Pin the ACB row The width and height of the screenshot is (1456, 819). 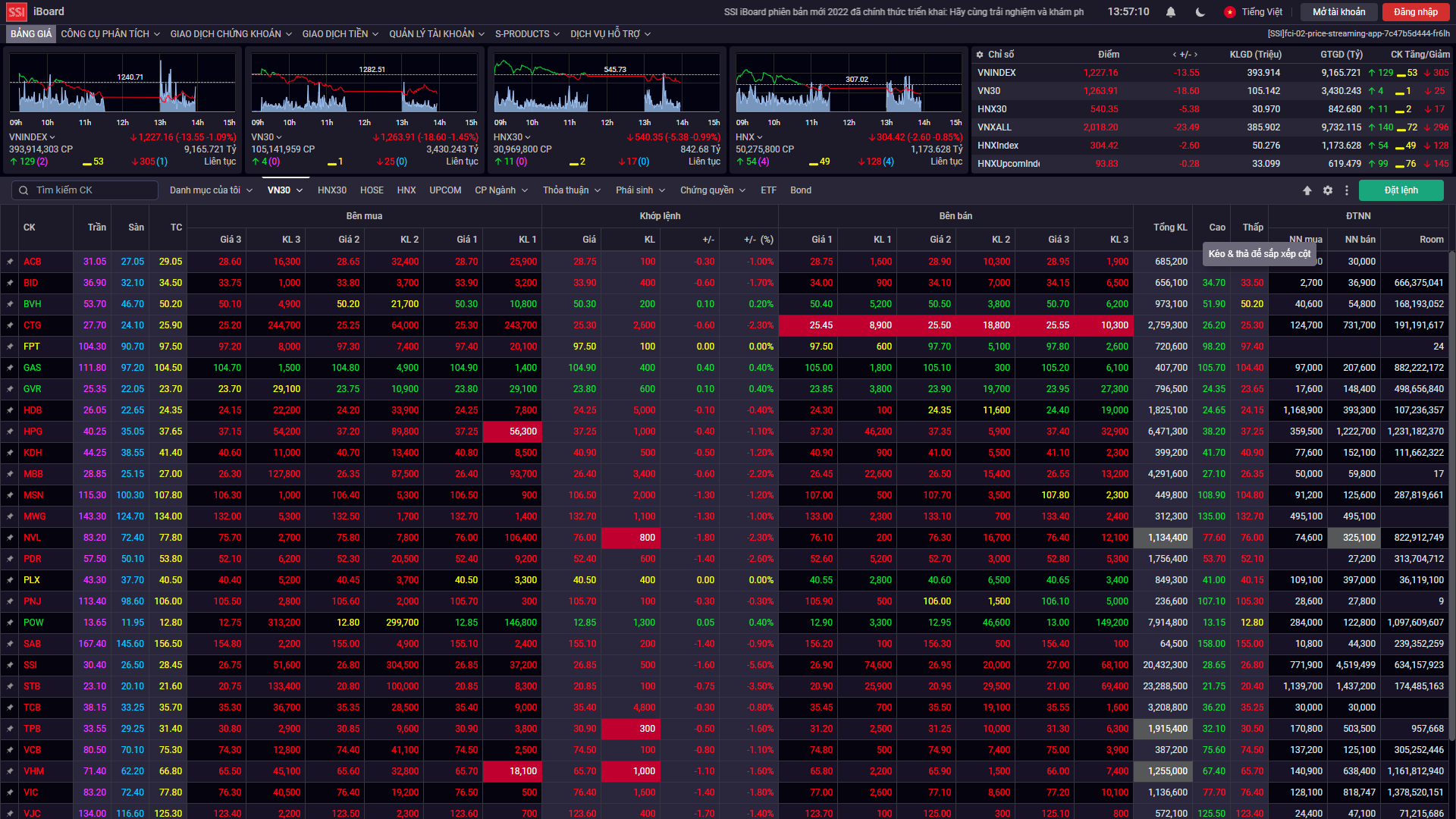pos(10,262)
